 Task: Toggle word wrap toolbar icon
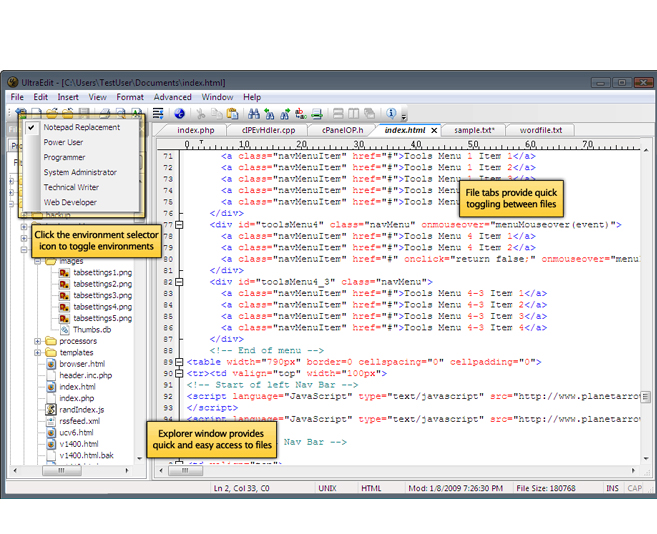click(158, 113)
